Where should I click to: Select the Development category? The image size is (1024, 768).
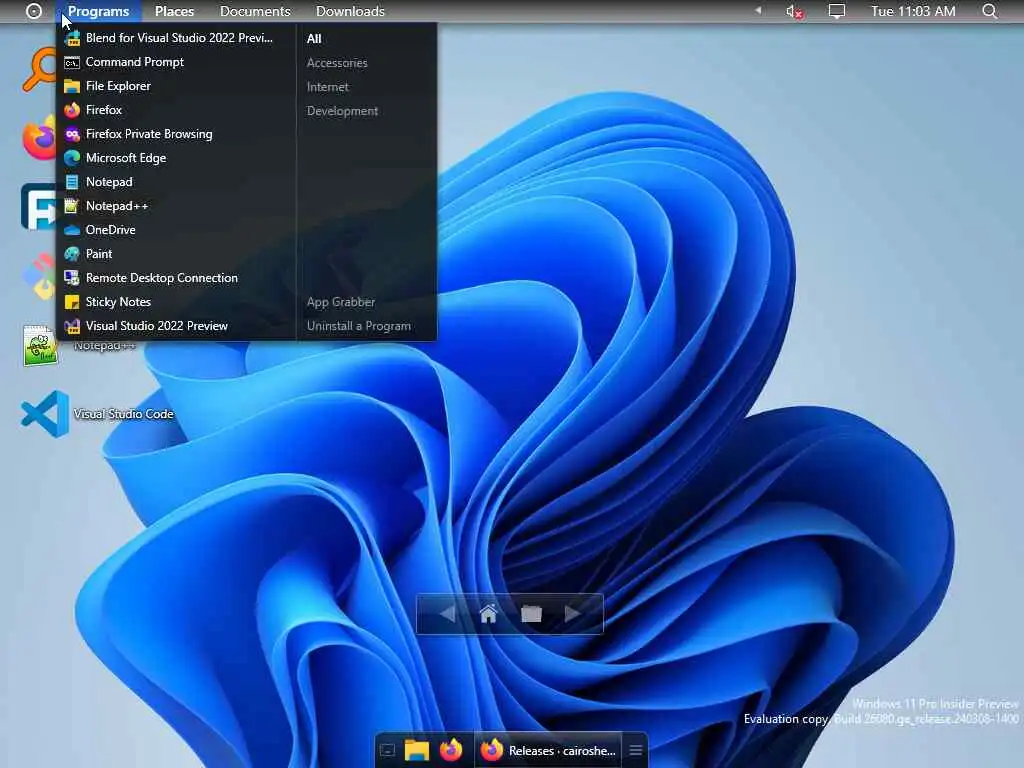[x=342, y=111]
